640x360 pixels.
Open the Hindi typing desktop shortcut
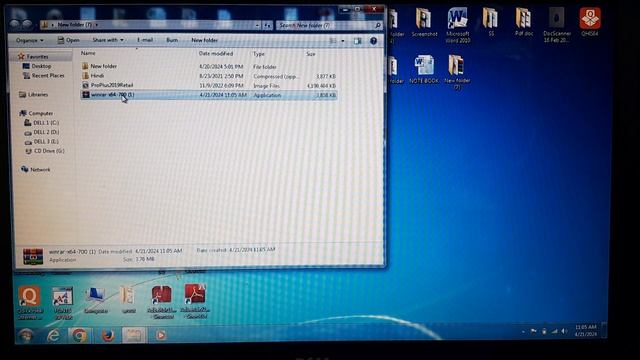pos(63,302)
